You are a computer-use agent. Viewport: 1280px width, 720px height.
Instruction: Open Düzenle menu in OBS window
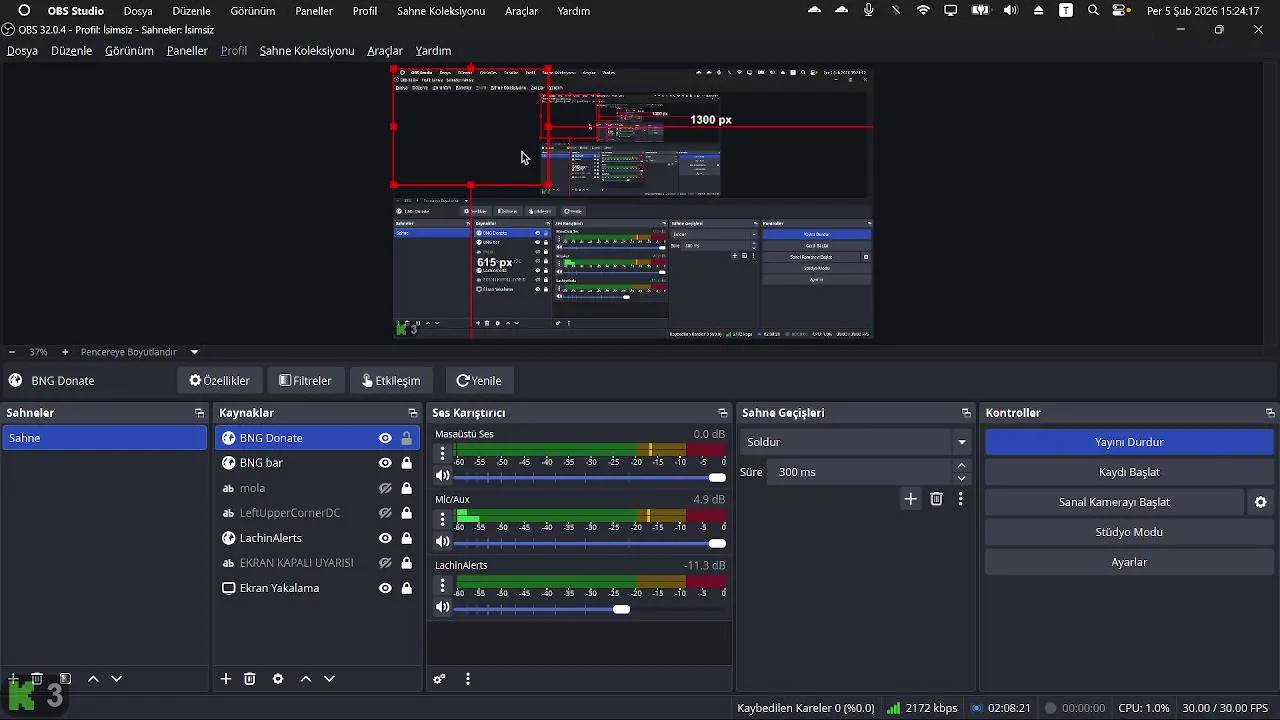(71, 51)
